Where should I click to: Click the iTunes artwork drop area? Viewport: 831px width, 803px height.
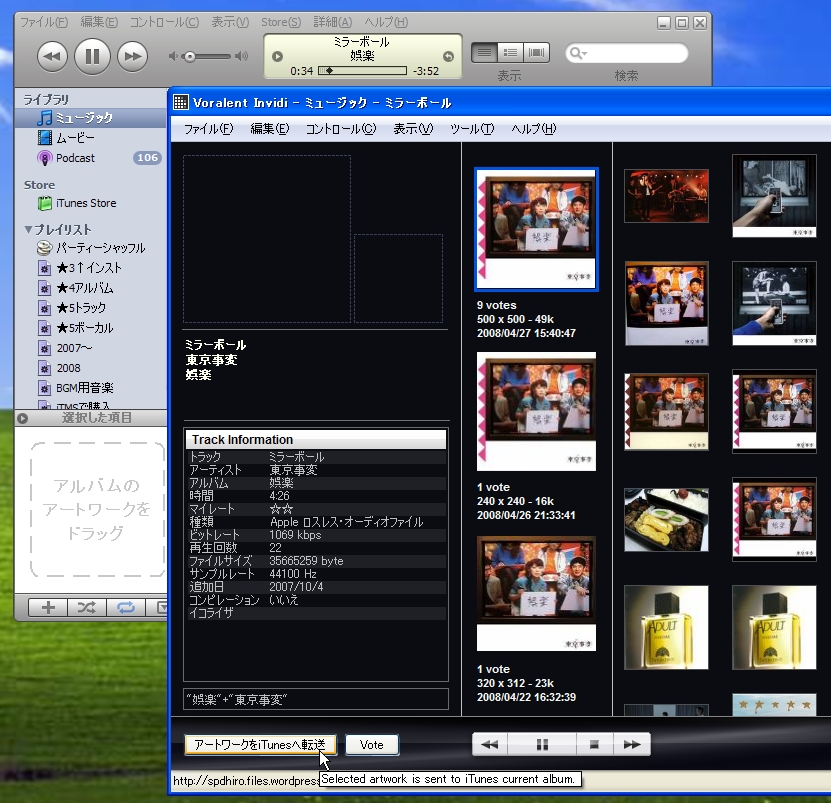click(97, 509)
